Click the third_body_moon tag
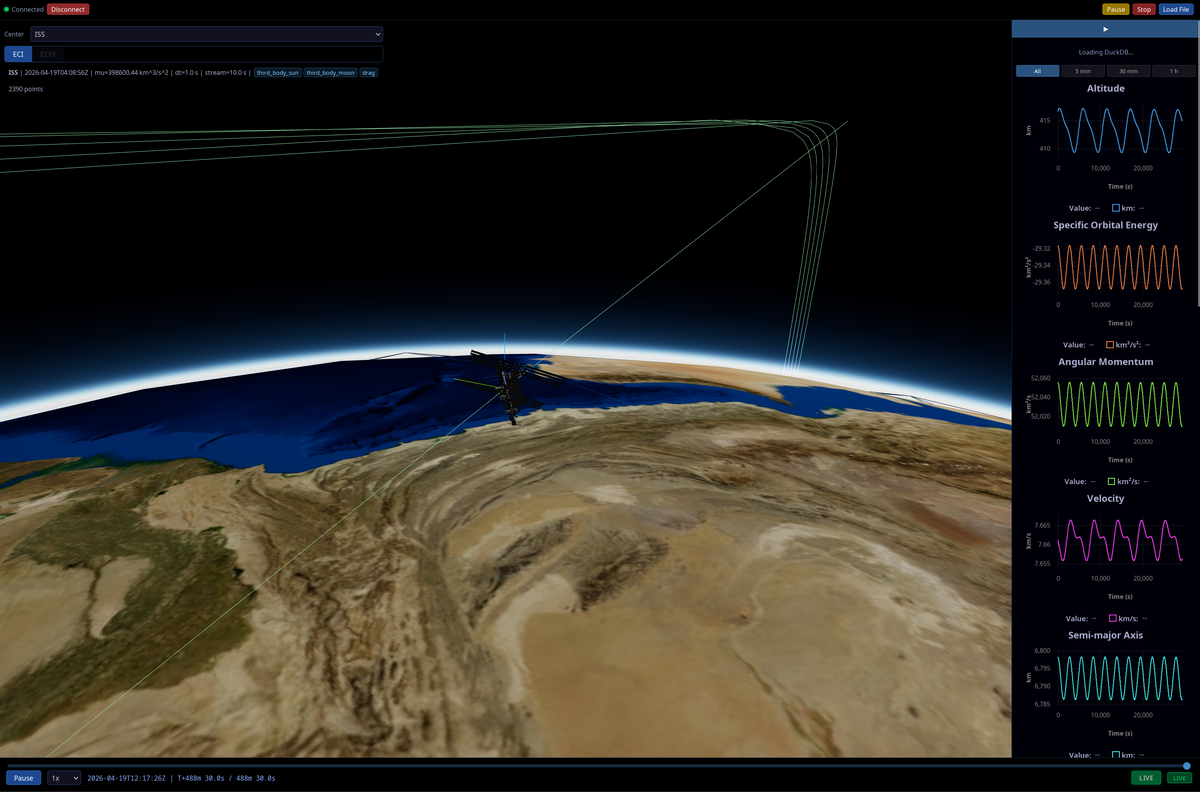 coord(331,73)
